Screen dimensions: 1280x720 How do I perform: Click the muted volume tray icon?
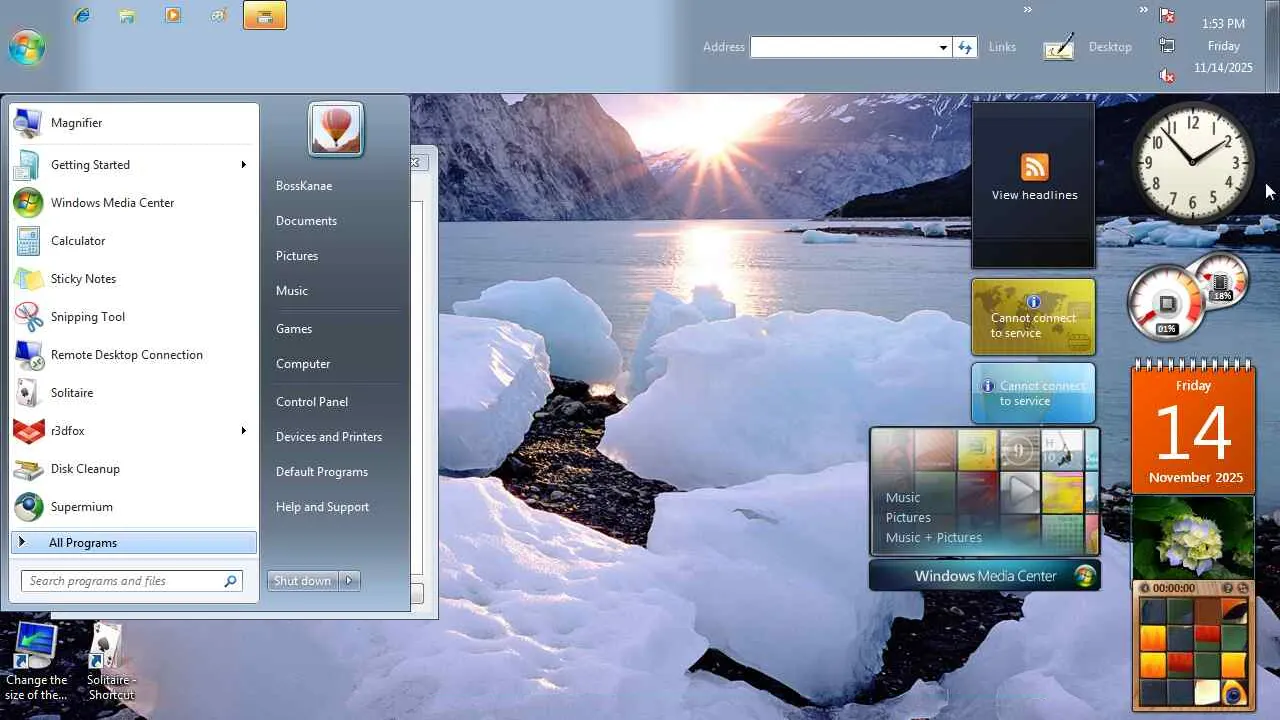[1167, 75]
